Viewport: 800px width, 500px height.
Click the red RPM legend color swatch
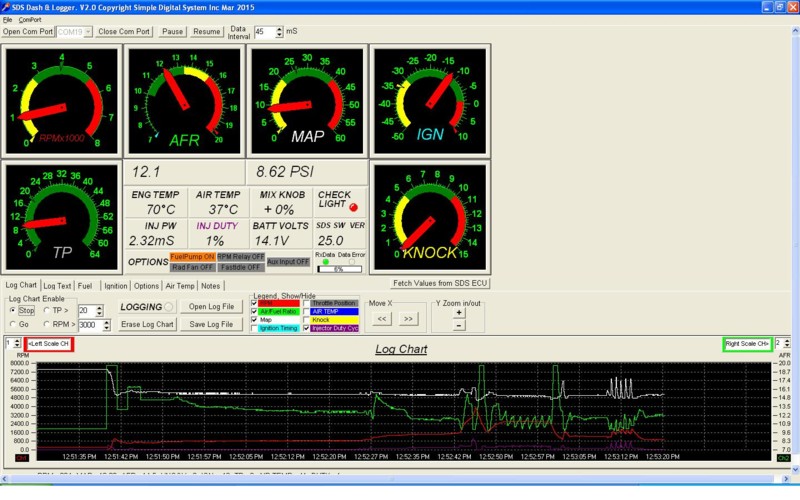pos(278,303)
